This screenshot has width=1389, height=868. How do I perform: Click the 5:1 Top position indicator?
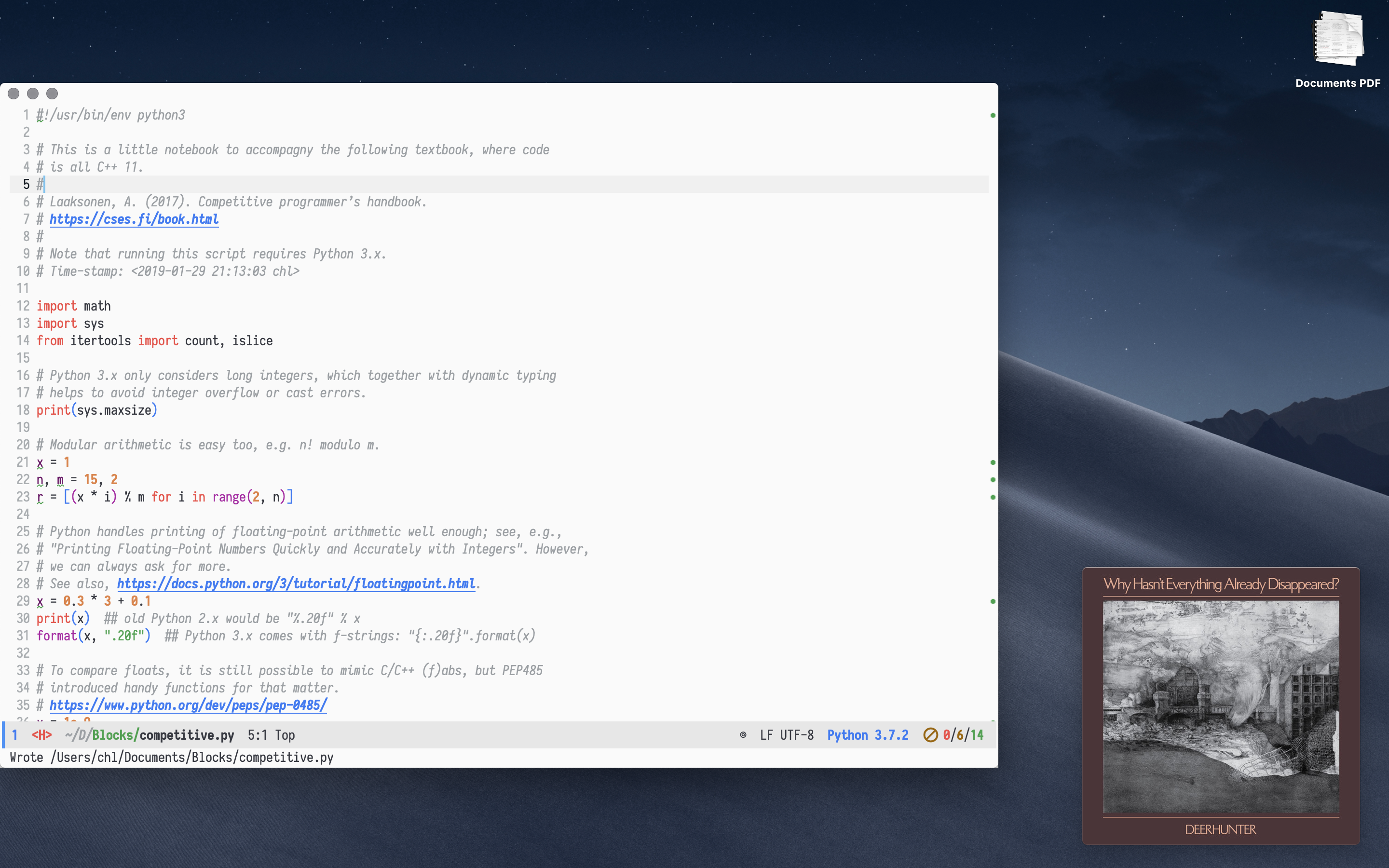click(x=271, y=735)
